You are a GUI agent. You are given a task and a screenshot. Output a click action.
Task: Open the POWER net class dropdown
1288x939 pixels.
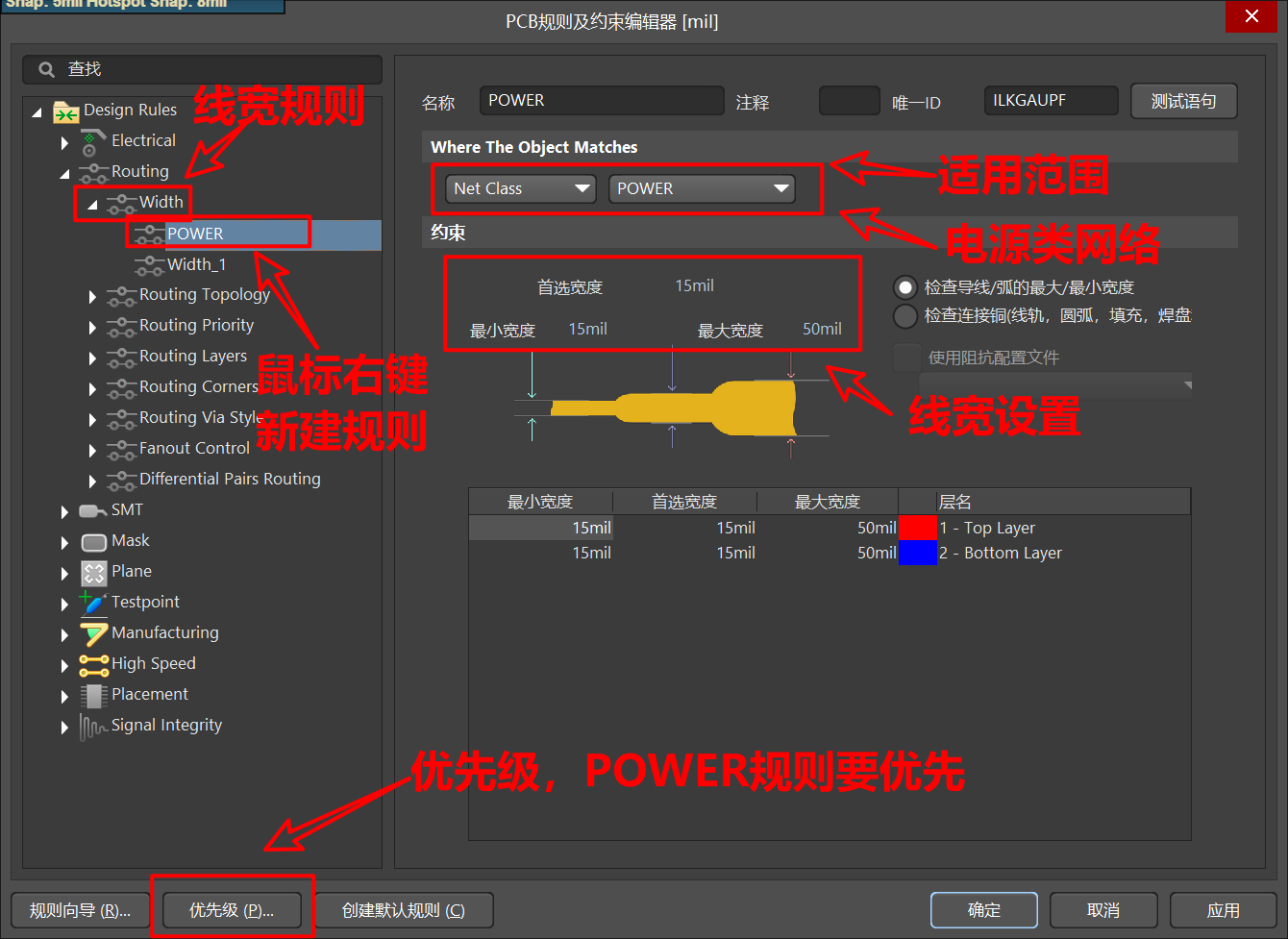point(702,189)
